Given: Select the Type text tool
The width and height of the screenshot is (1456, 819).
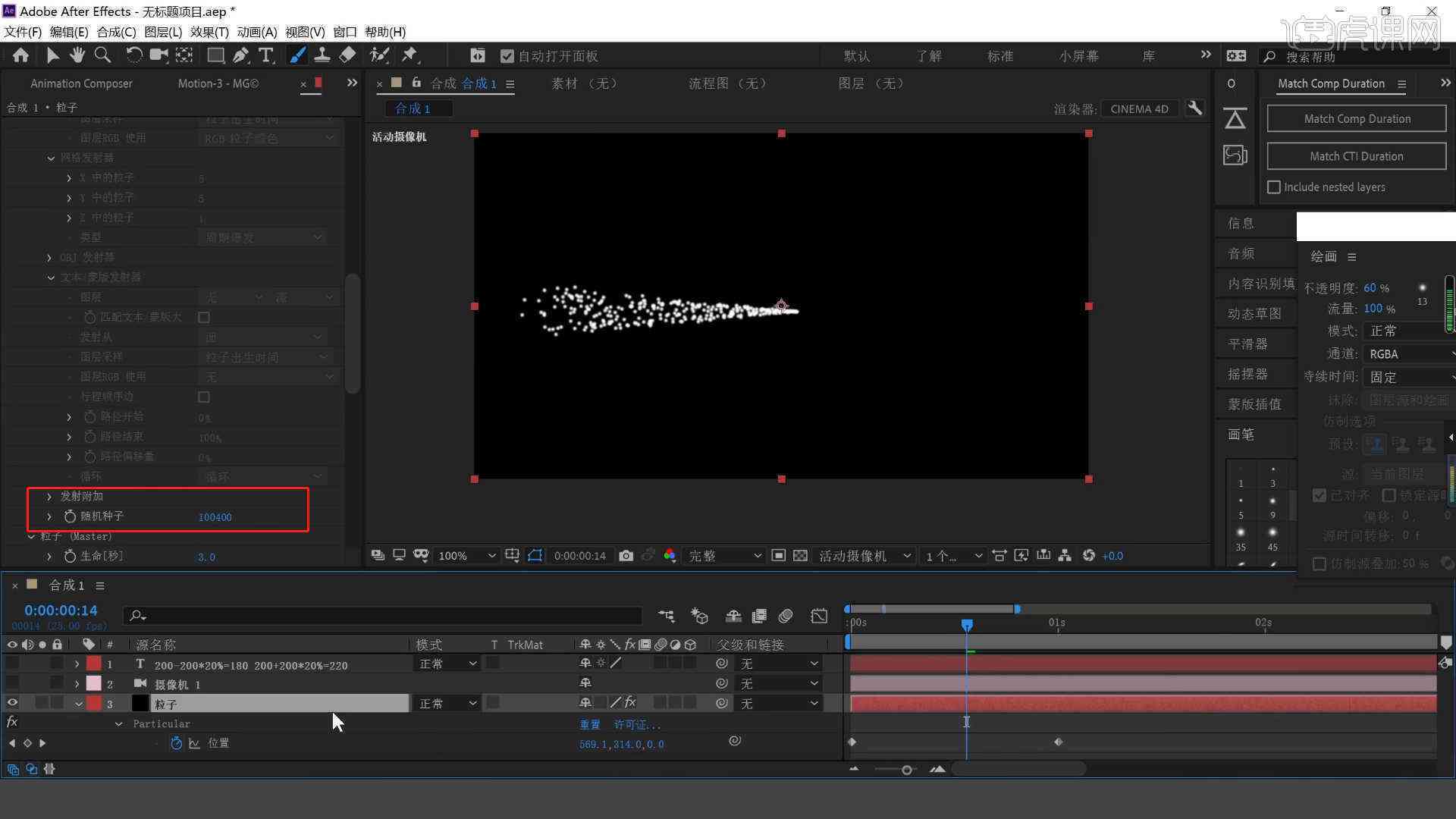Looking at the screenshot, I should [x=266, y=55].
